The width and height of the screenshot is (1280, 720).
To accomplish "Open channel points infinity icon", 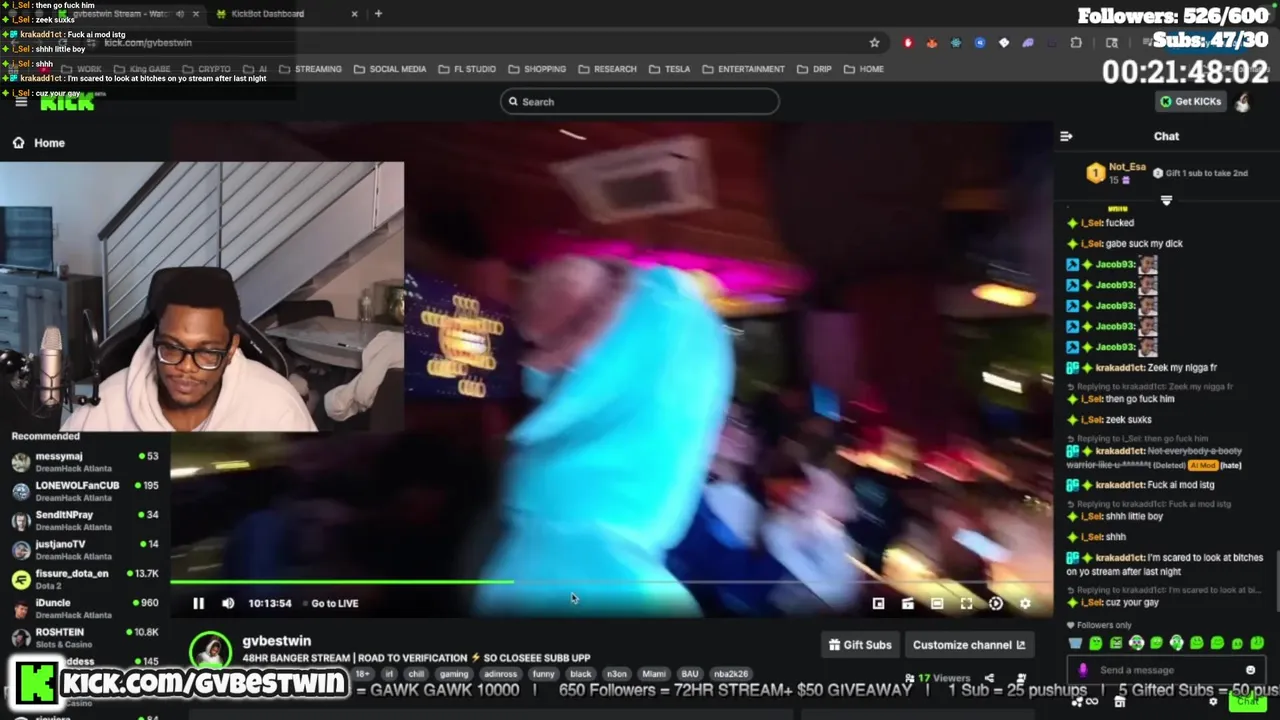I will point(1090,702).
